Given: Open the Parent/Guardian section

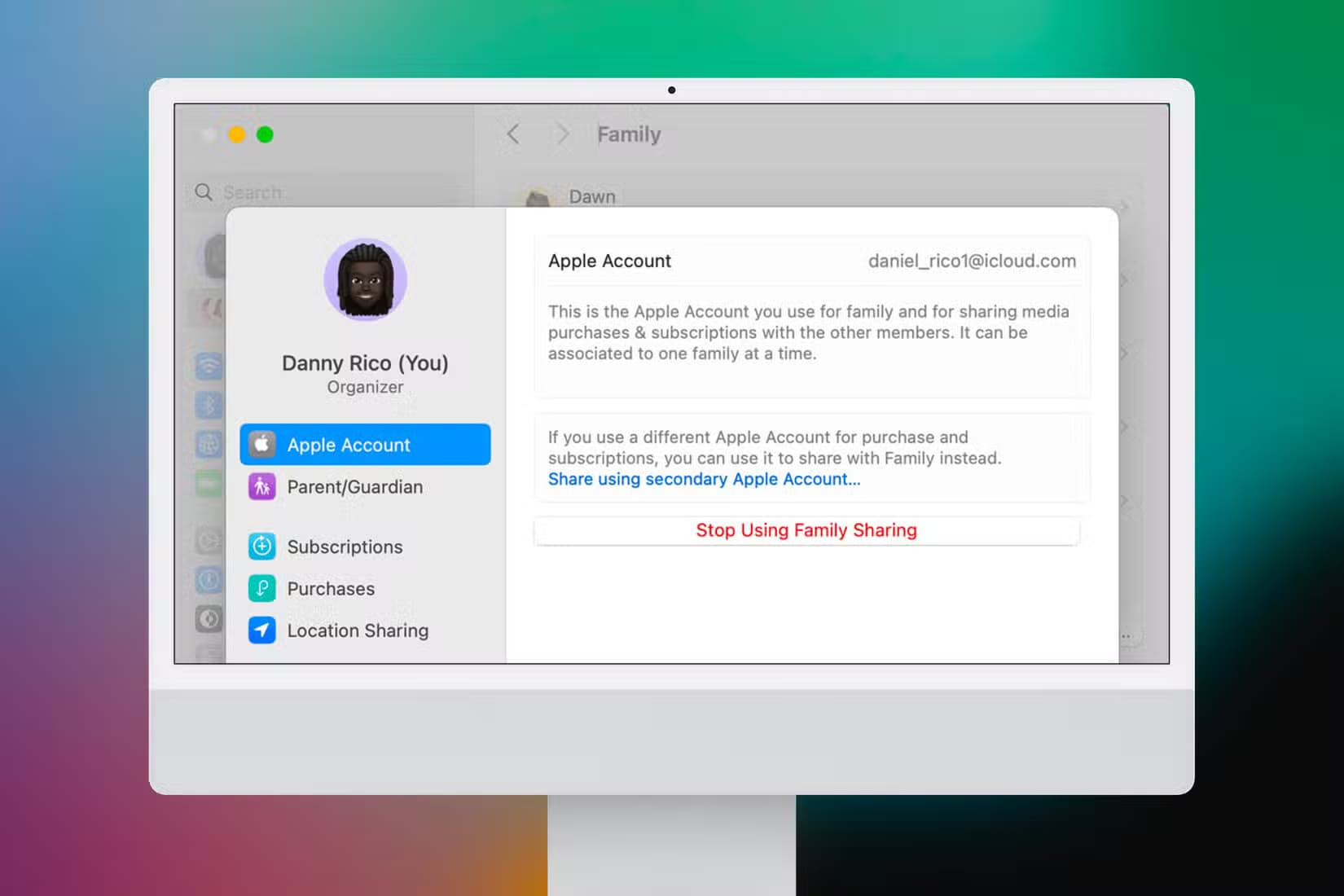Looking at the screenshot, I should coord(365,486).
